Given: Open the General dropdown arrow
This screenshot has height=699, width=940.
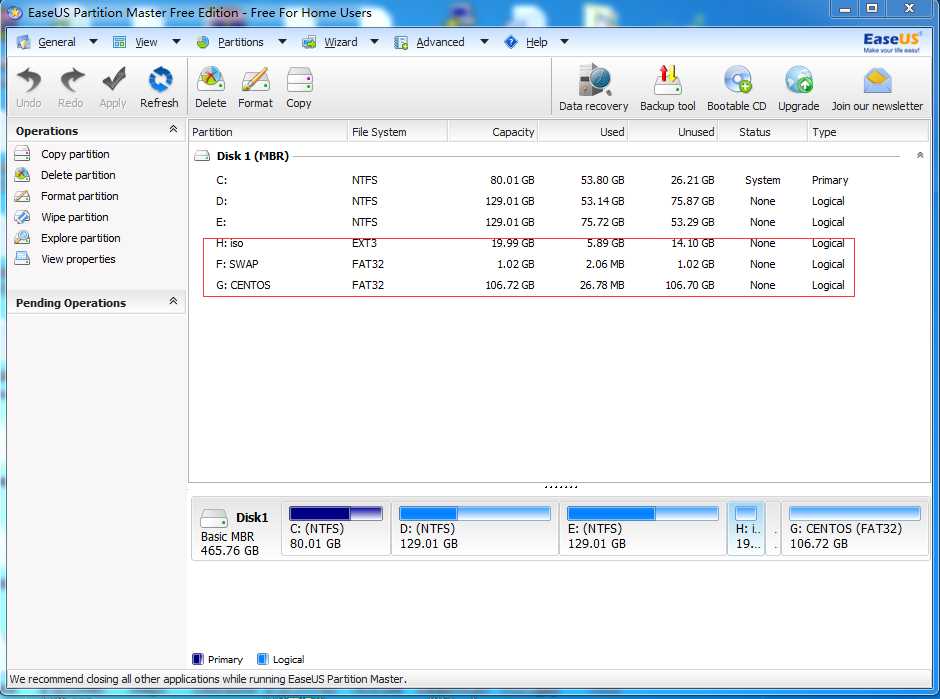Looking at the screenshot, I should pyautogui.click(x=93, y=42).
